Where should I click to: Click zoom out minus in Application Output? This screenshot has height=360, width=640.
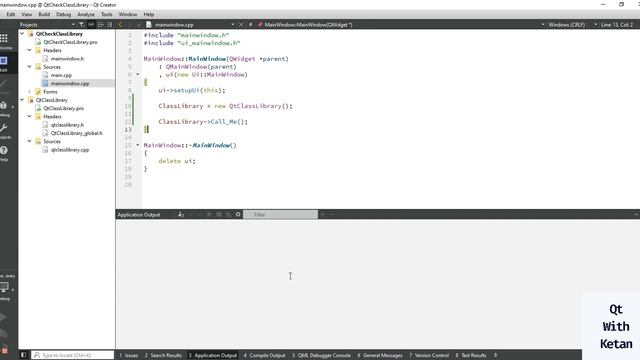tap(332, 214)
